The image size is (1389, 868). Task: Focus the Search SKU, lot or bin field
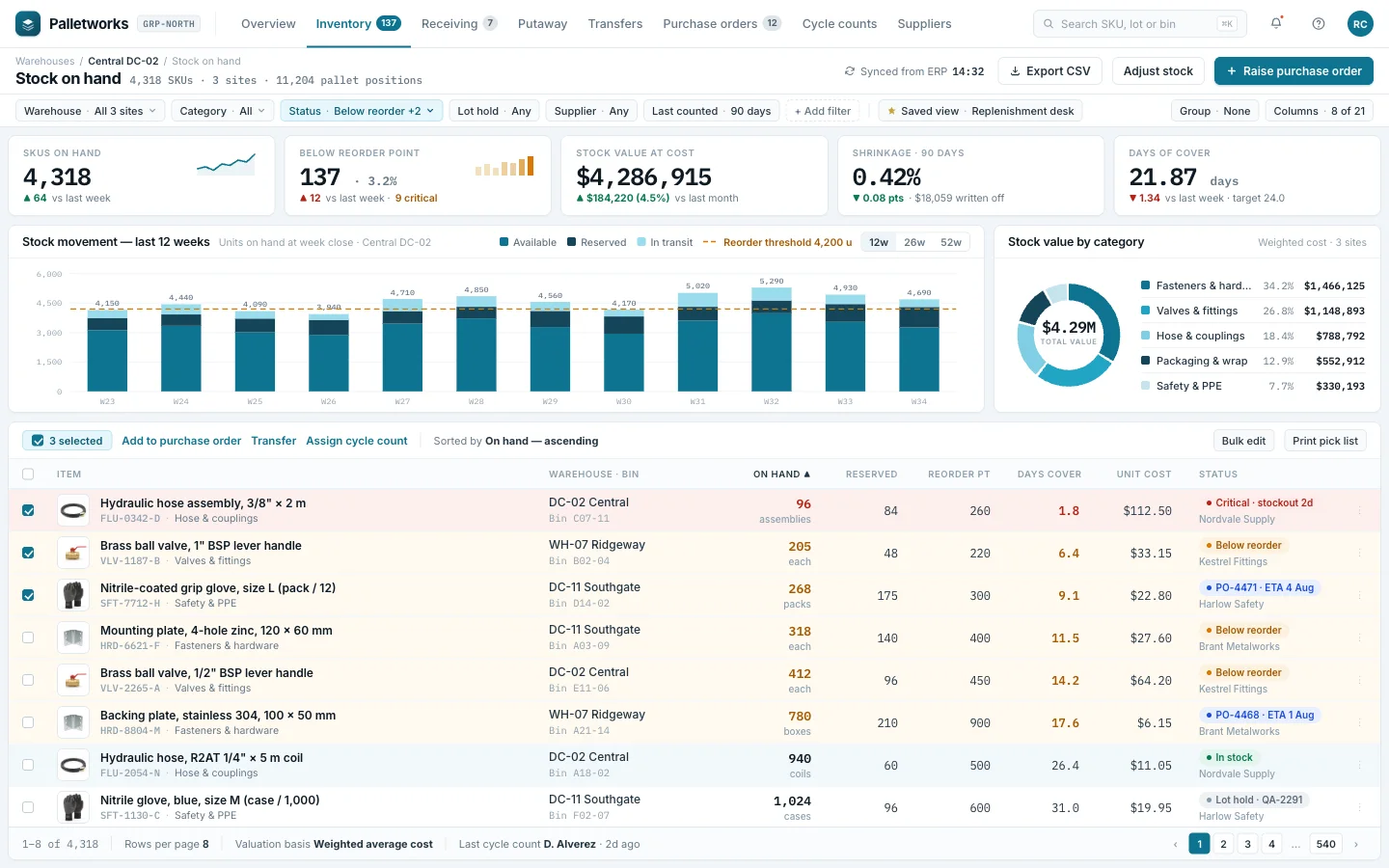point(1139,24)
